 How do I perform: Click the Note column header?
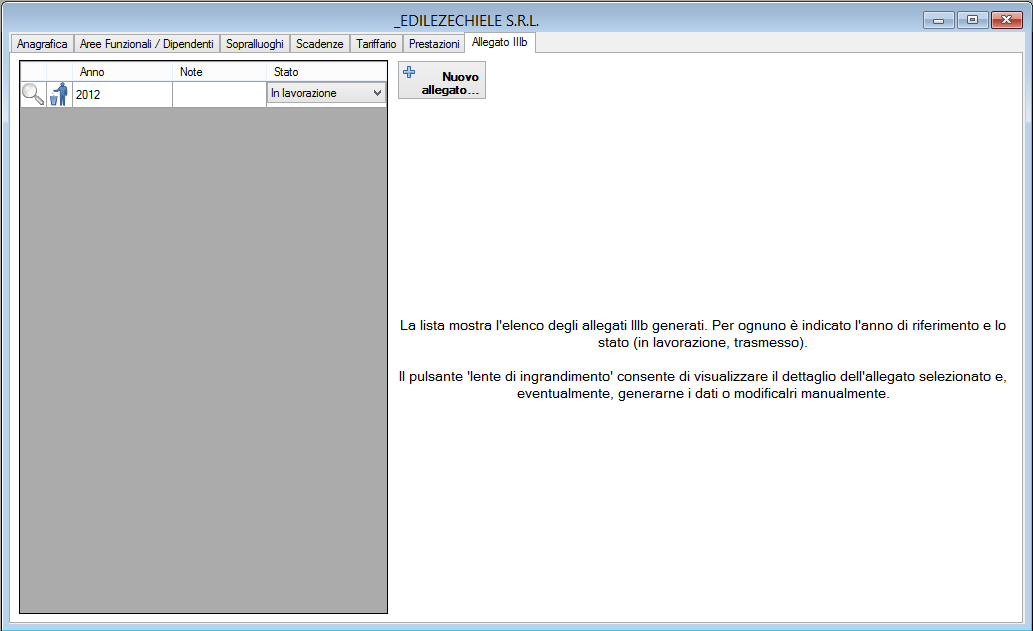219,72
